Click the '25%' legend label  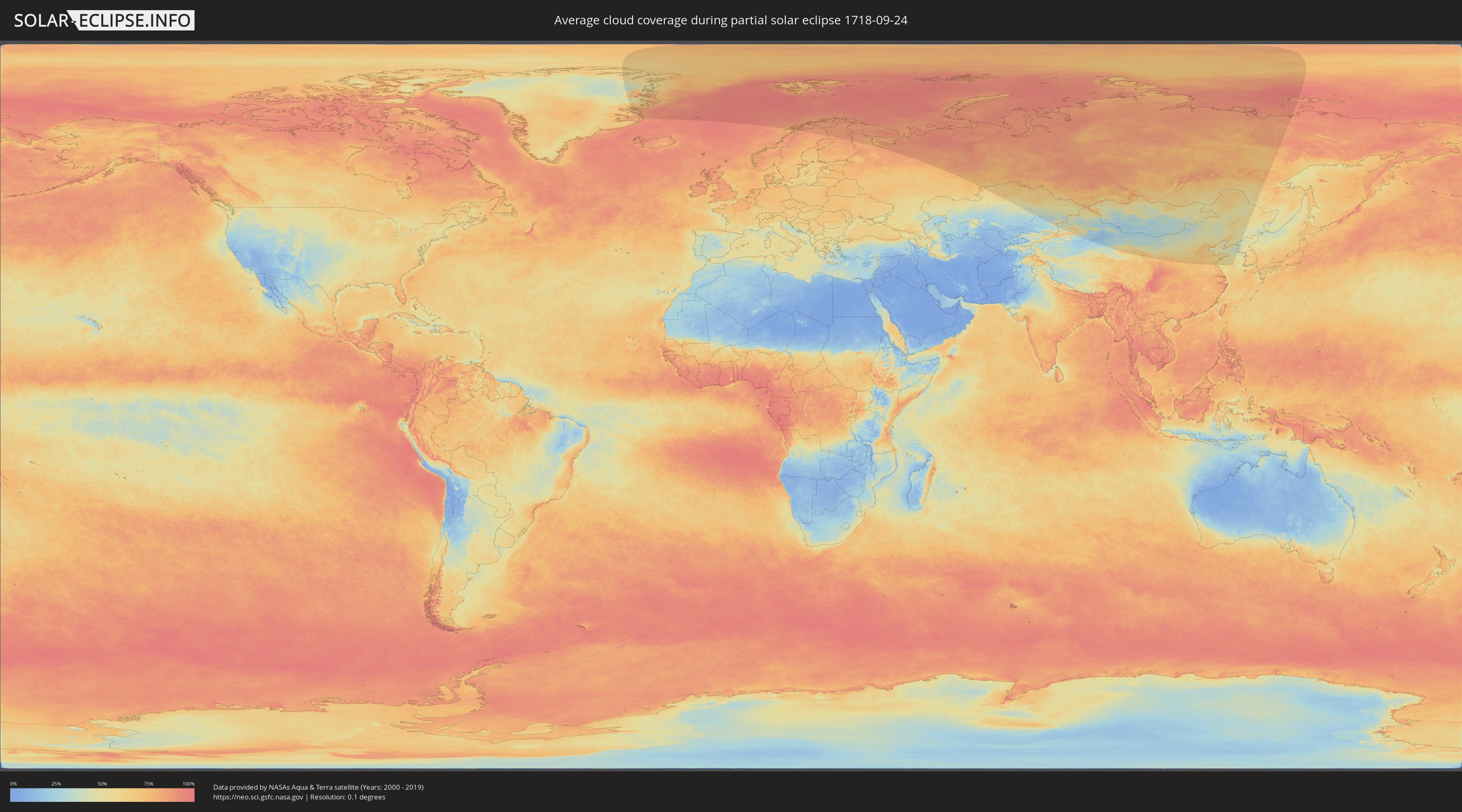click(x=56, y=784)
